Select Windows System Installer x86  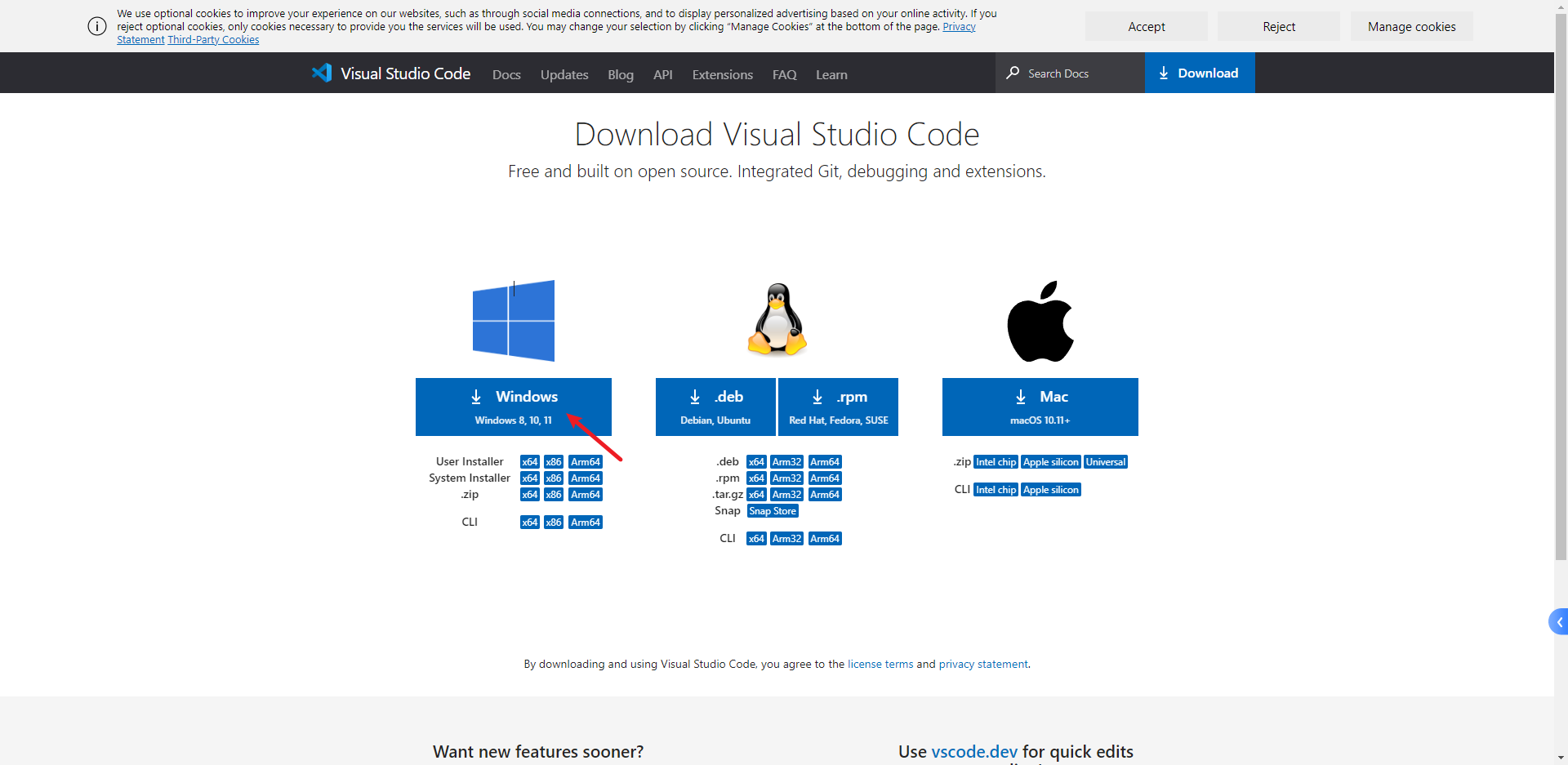pos(554,478)
